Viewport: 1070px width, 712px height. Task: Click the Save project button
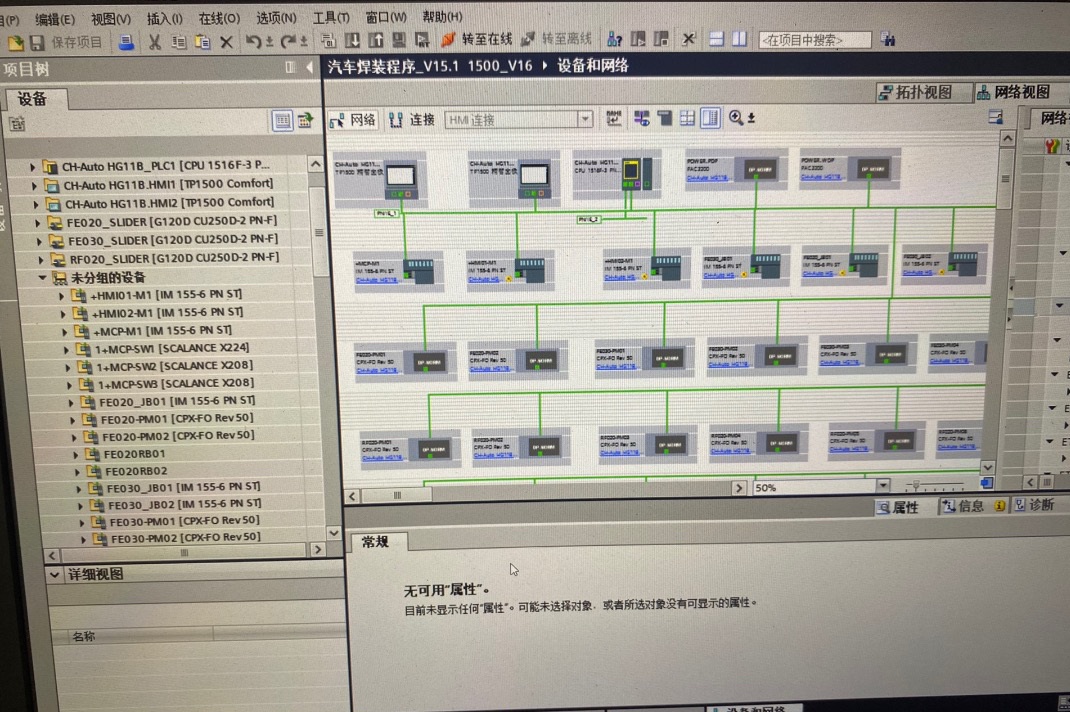pyautogui.click(x=66, y=42)
